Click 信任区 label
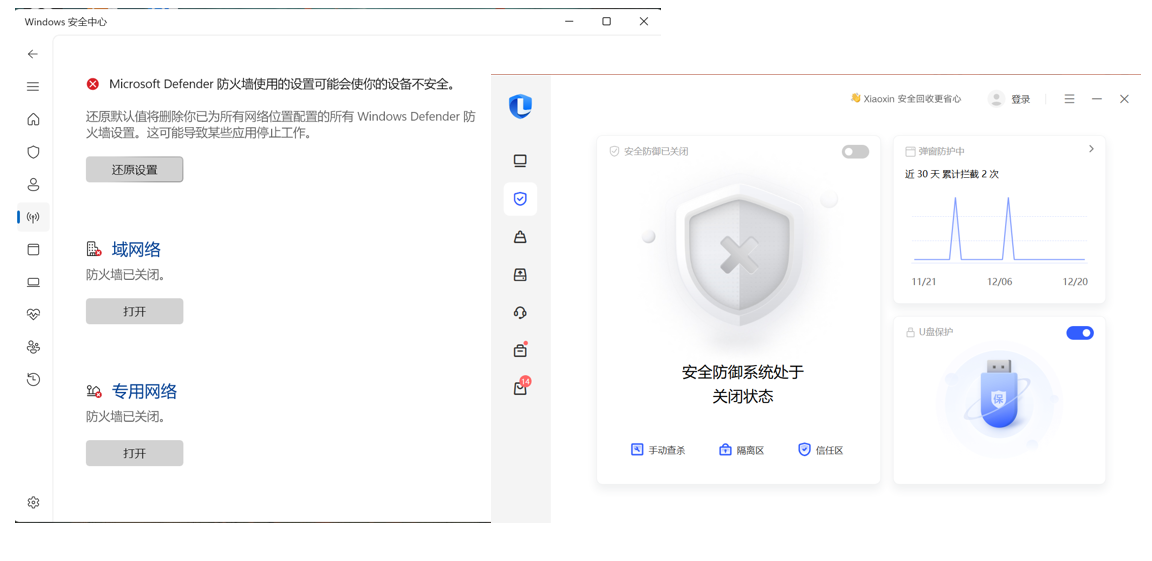The width and height of the screenshot is (1152, 561). (x=829, y=450)
